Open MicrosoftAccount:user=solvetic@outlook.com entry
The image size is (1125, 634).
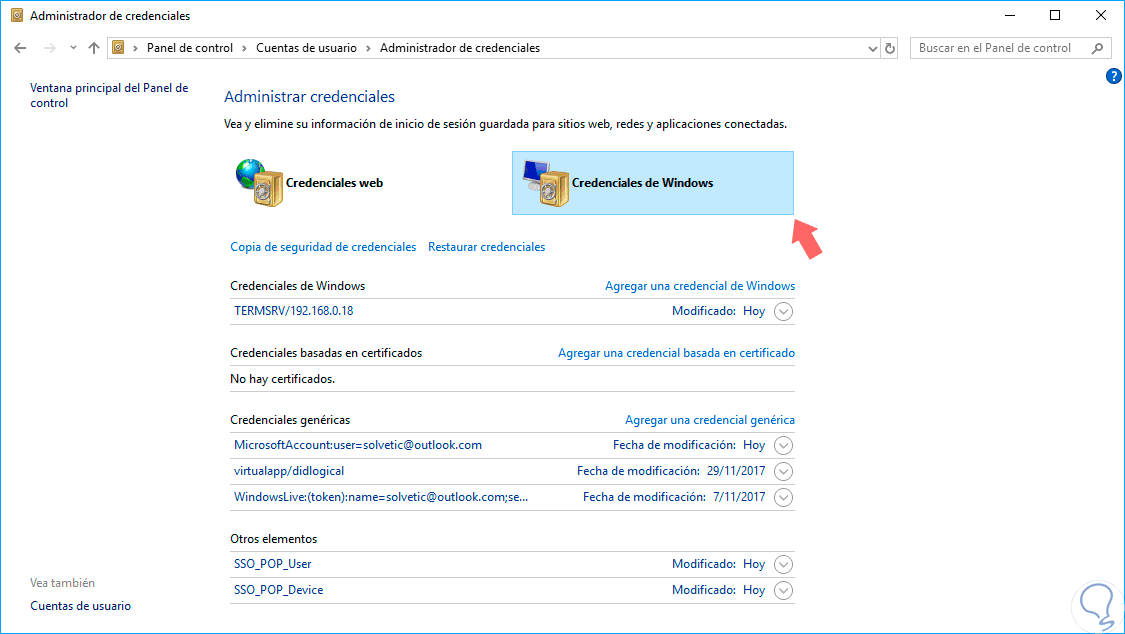pyautogui.click(x=358, y=445)
